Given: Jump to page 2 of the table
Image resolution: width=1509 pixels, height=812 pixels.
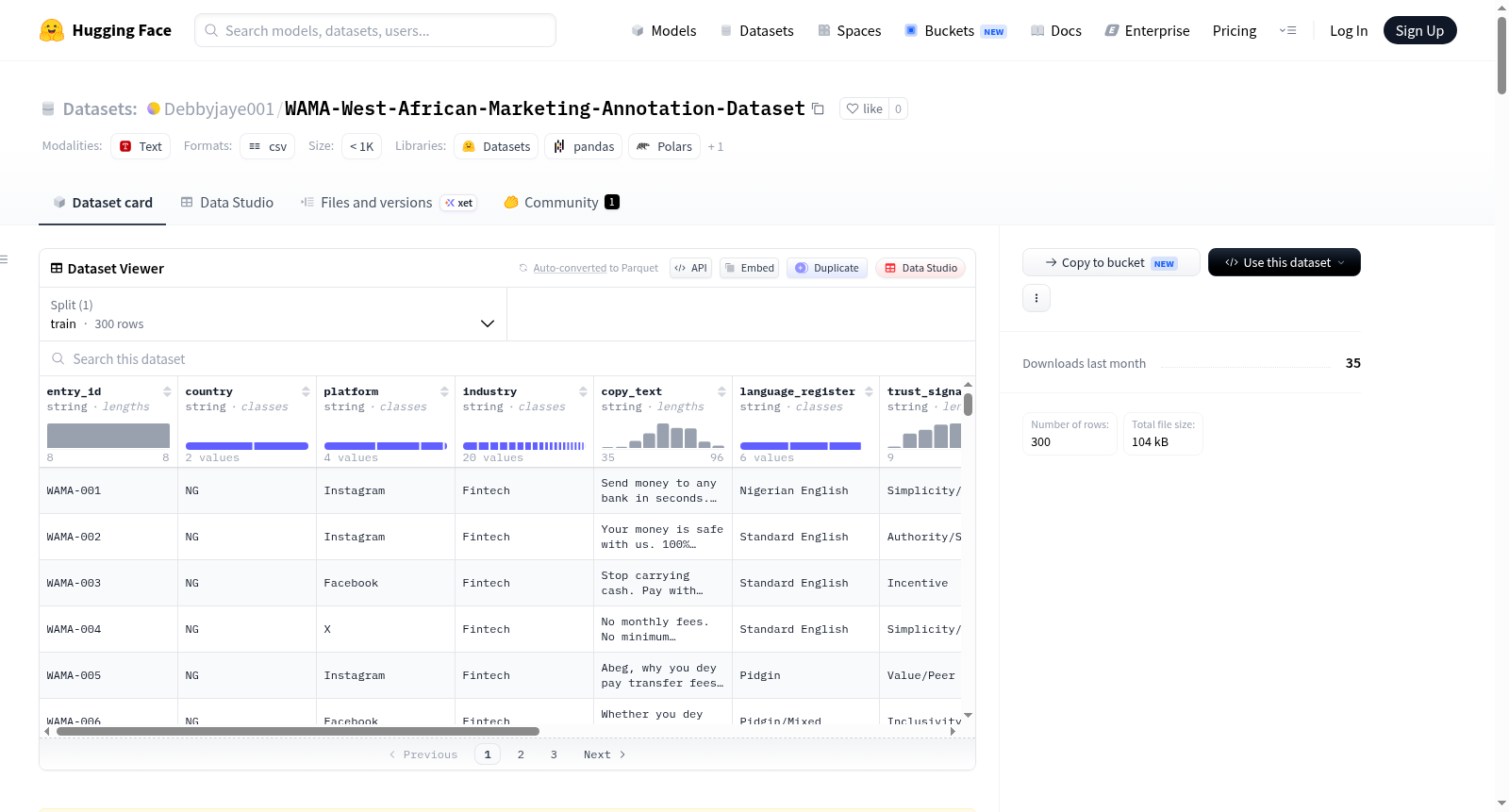Looking at the screenshot, I should (521, 754).
